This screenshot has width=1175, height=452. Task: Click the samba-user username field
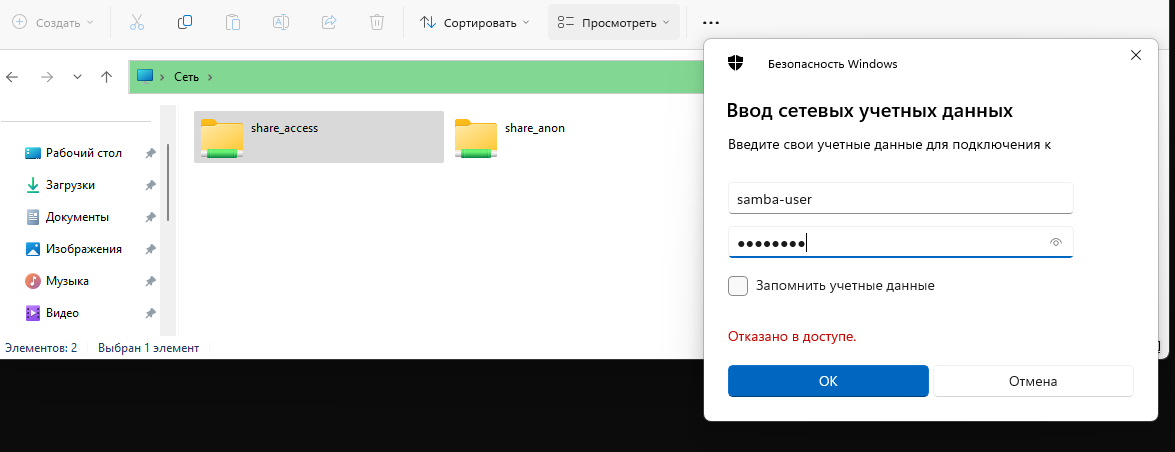pos(900,198)
